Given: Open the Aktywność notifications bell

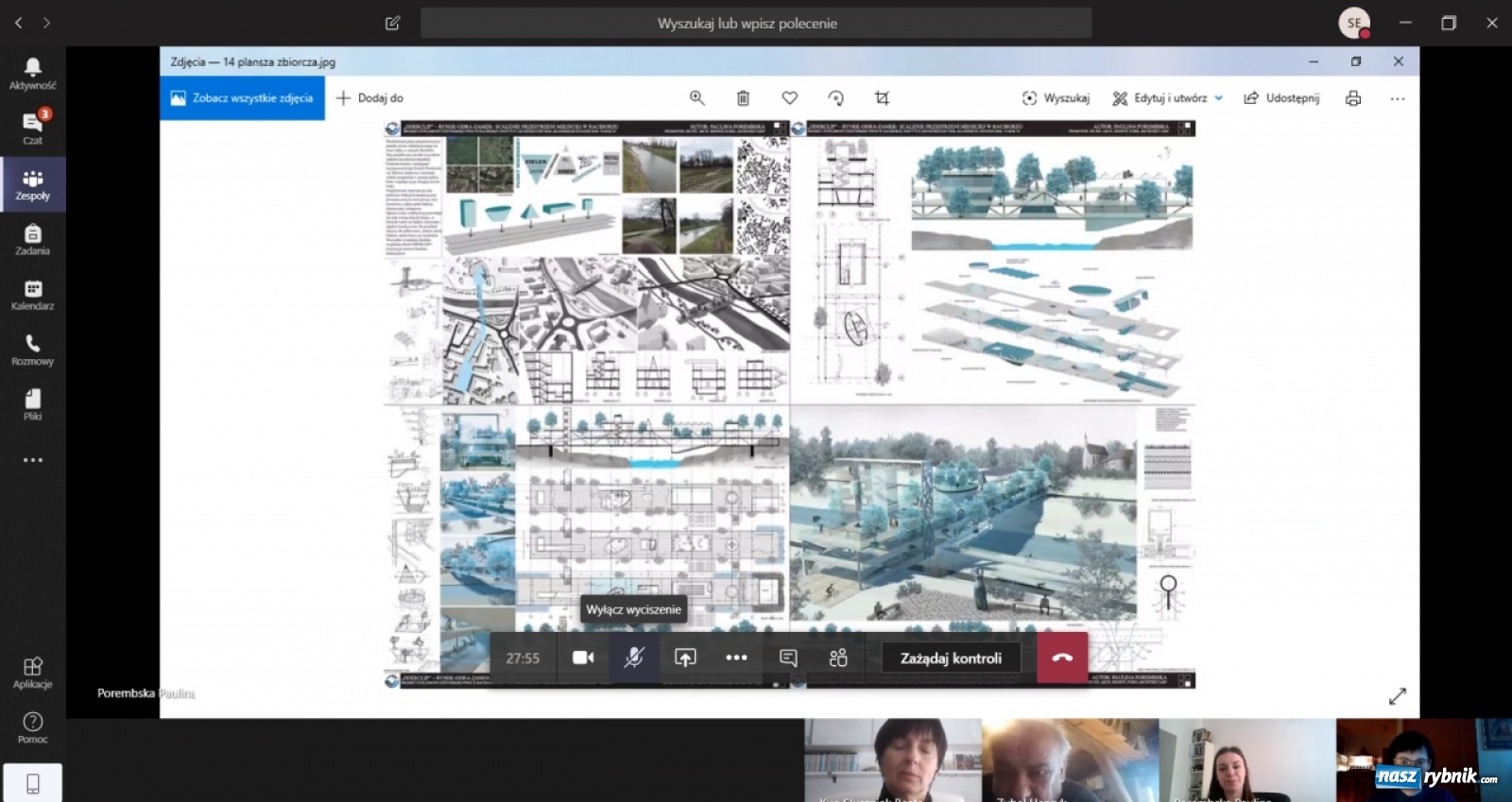Looking at the screenshot, I should tap(32, 73).
